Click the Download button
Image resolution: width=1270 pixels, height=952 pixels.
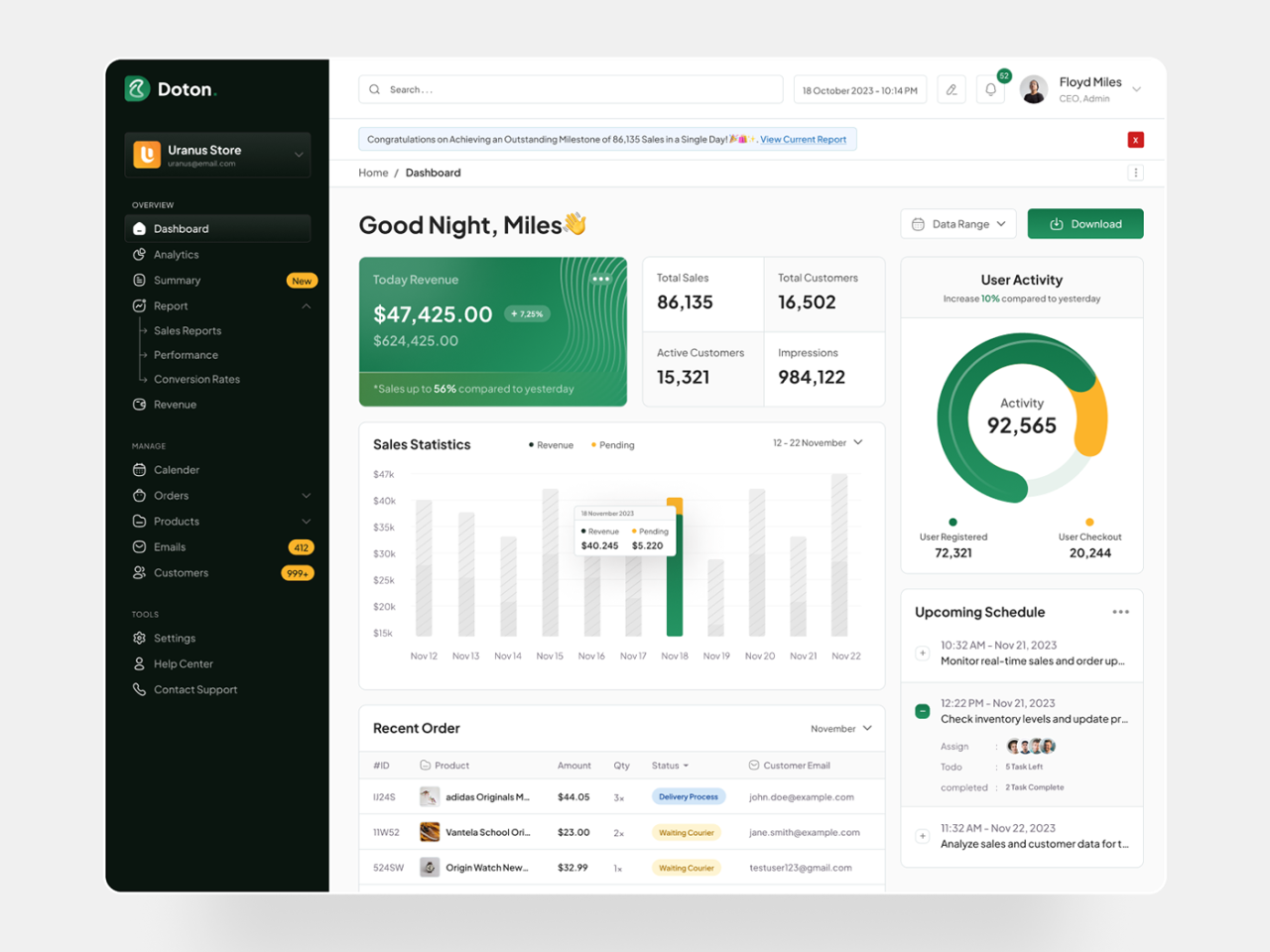click(1085, 224)
